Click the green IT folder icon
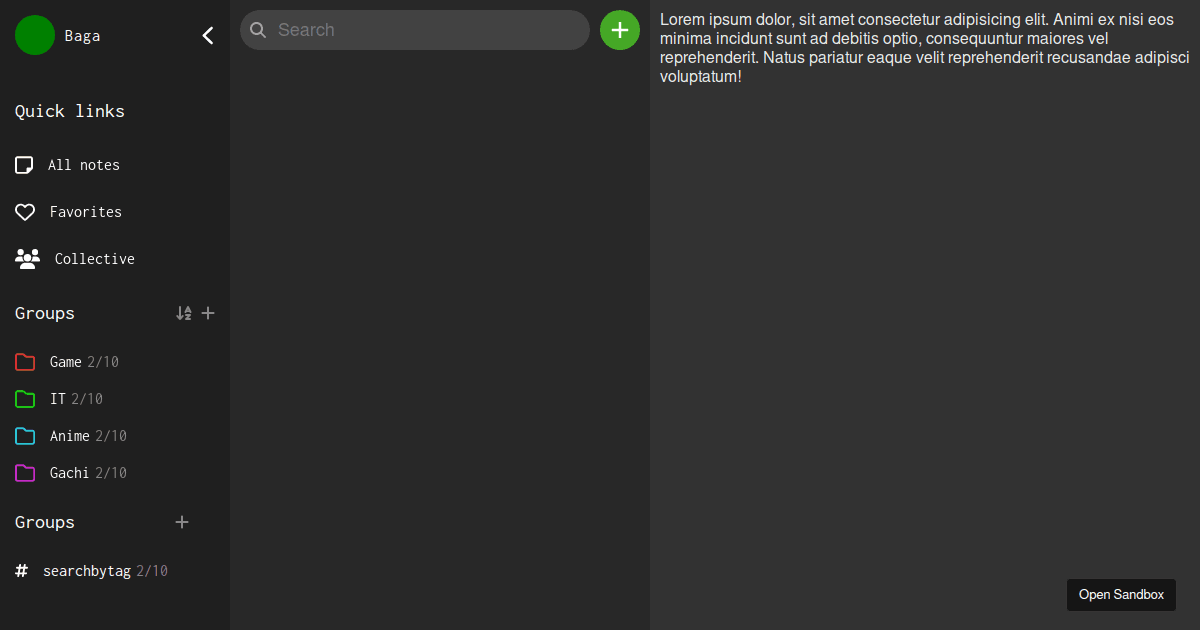 pyautogui.click(x=25, y=399)
